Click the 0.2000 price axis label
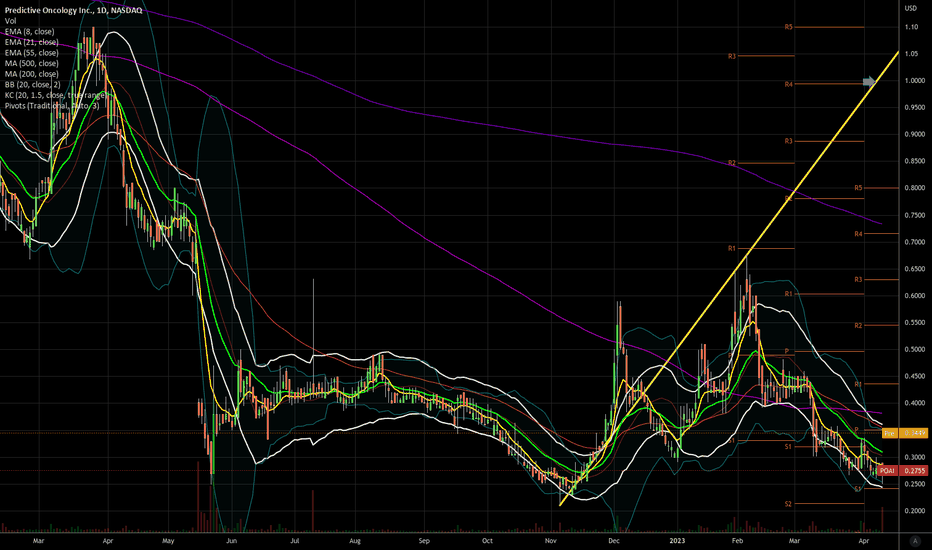 tap(915, 511)
